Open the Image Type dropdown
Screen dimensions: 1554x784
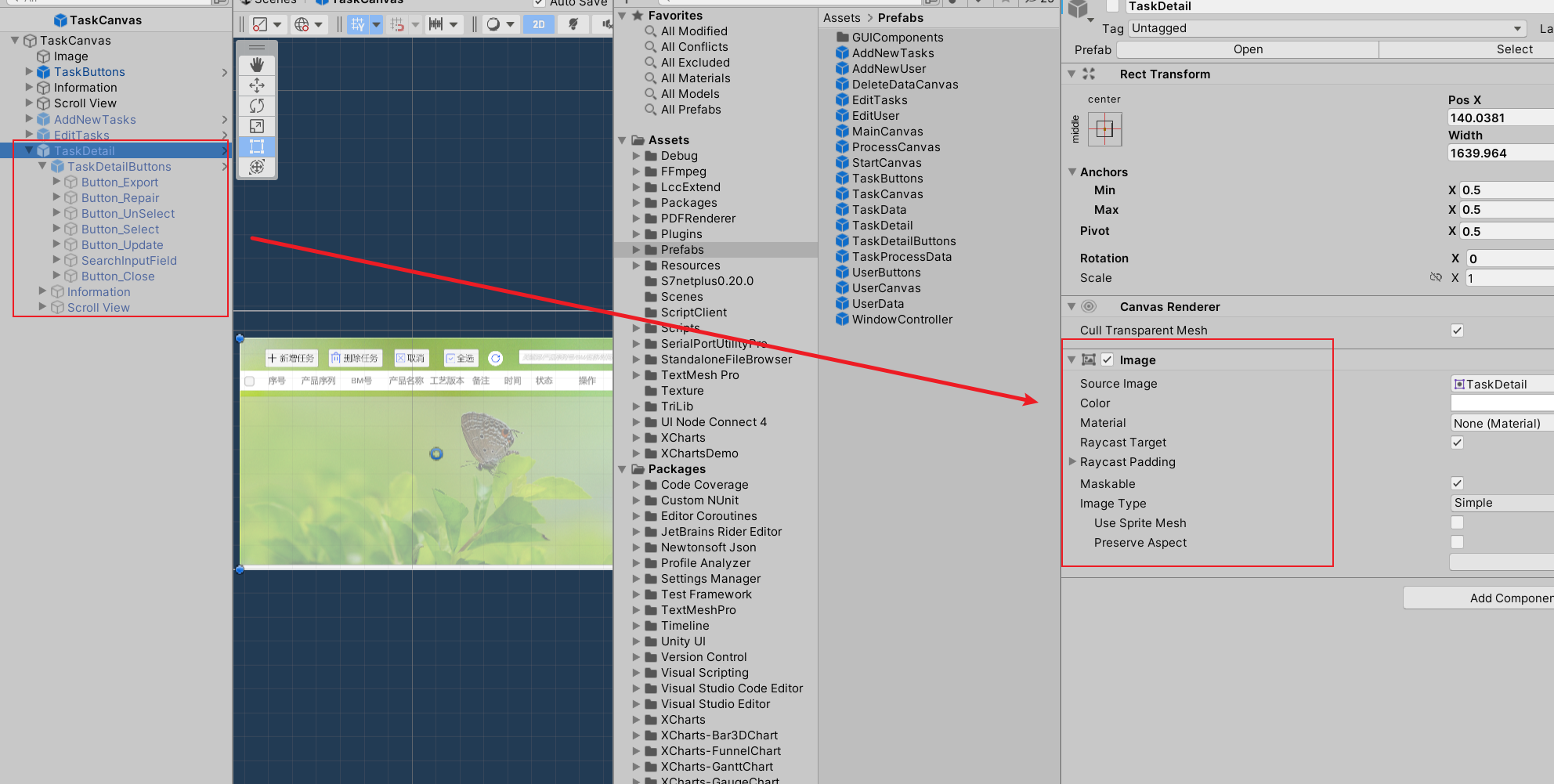(x=1502, y=503)
